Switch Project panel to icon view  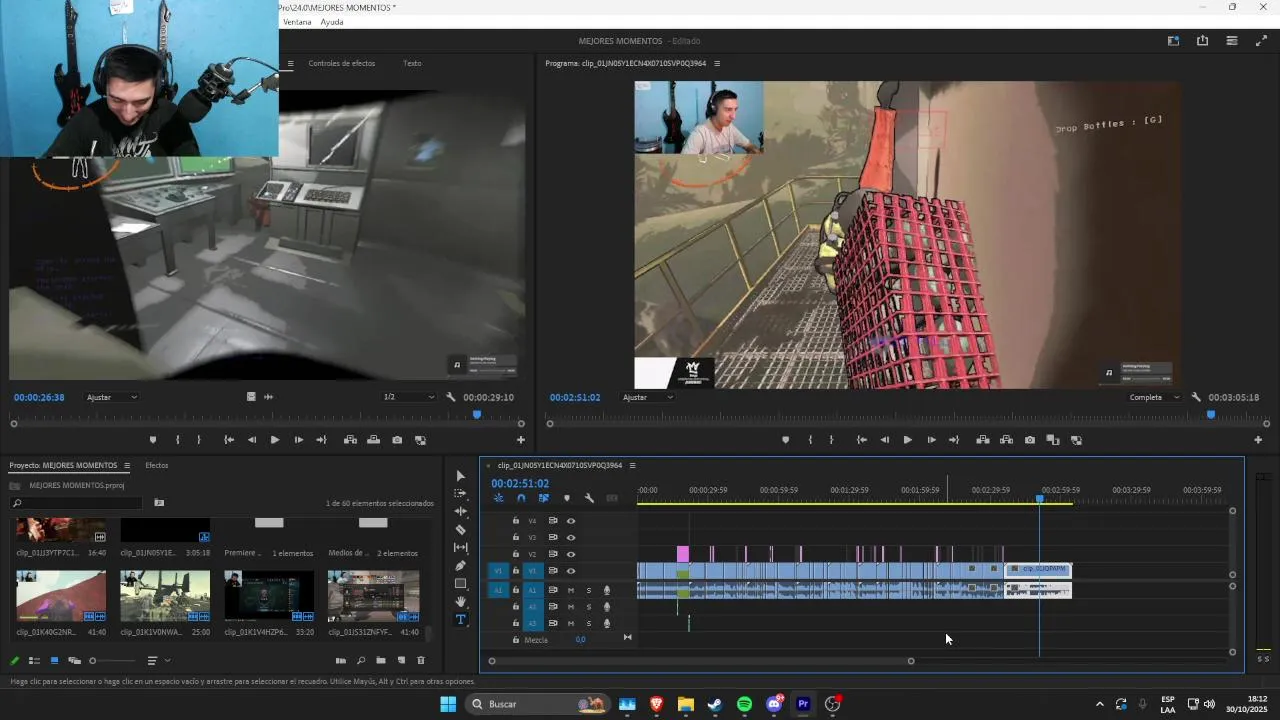point(54,661)
